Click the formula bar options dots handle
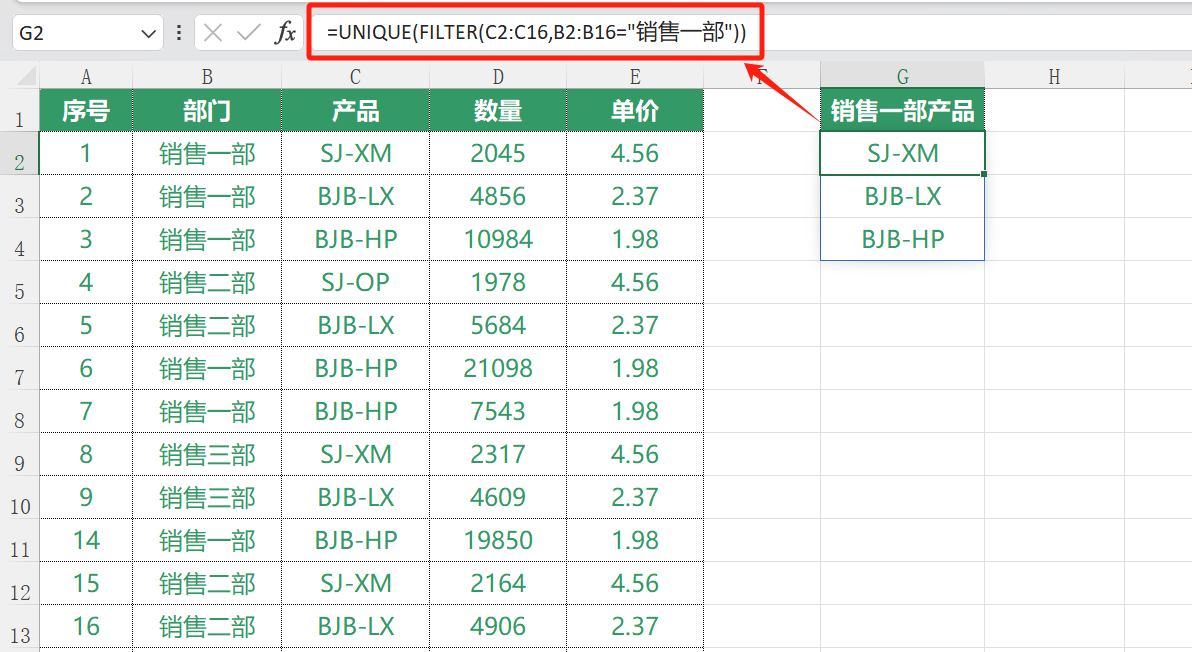Screen dimensions: 1192x652 (179, 33)
